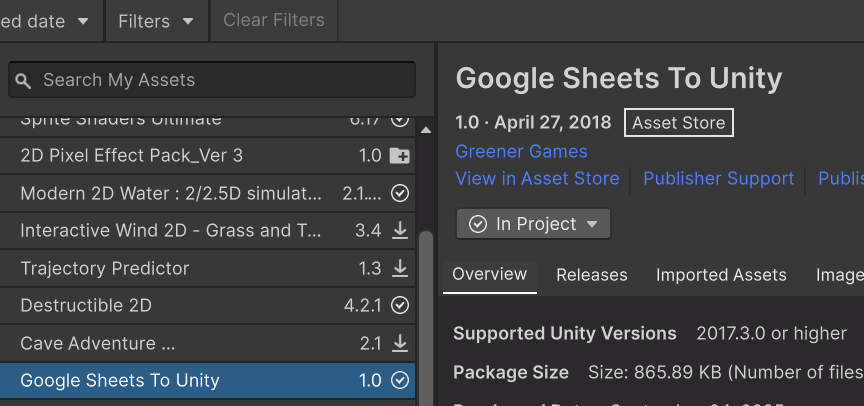864x406 pixels.
Task: Click download icon for Cave Adventure
Action: (400, 343)
